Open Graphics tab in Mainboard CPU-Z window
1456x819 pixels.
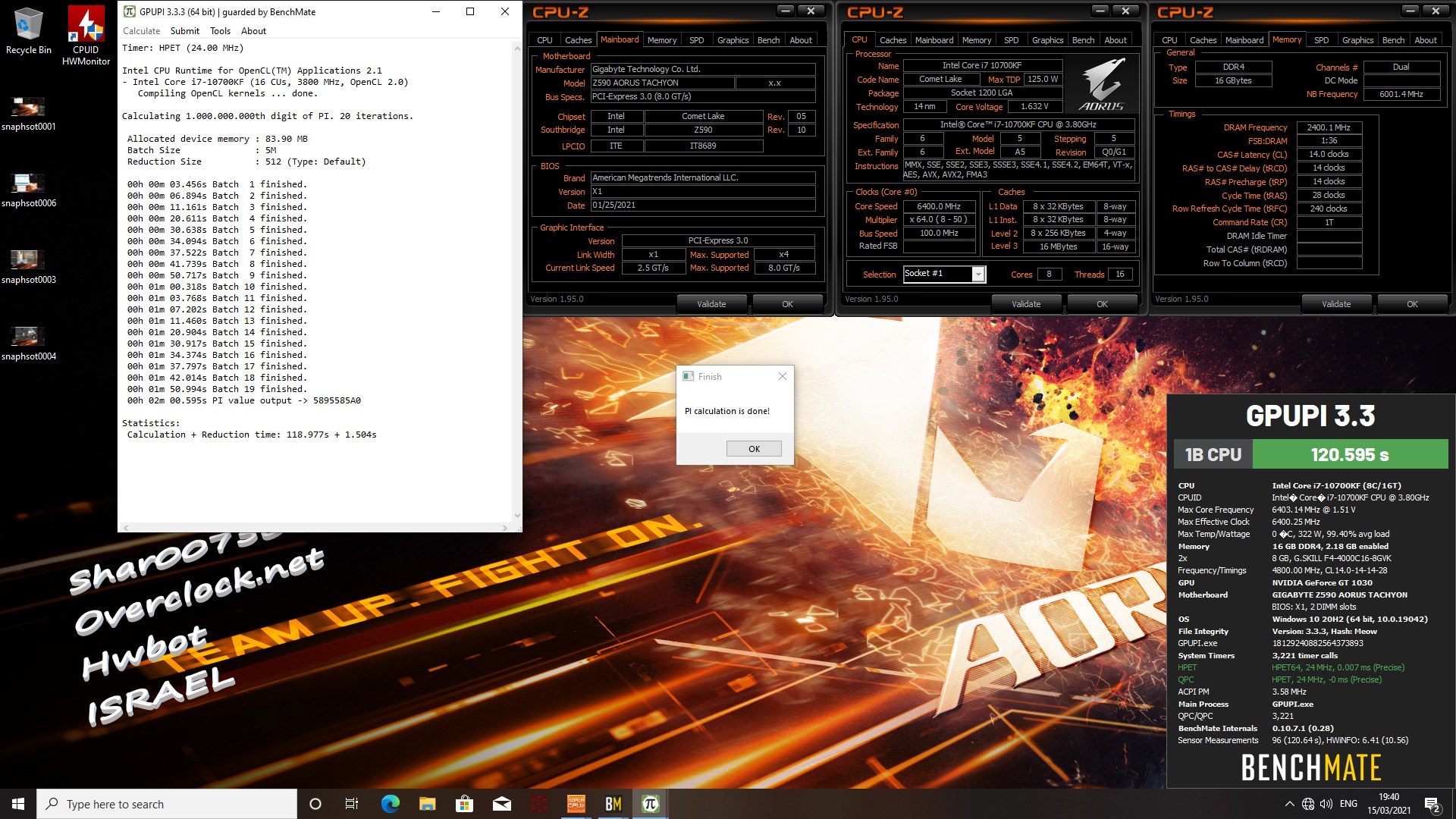[733, 40]
